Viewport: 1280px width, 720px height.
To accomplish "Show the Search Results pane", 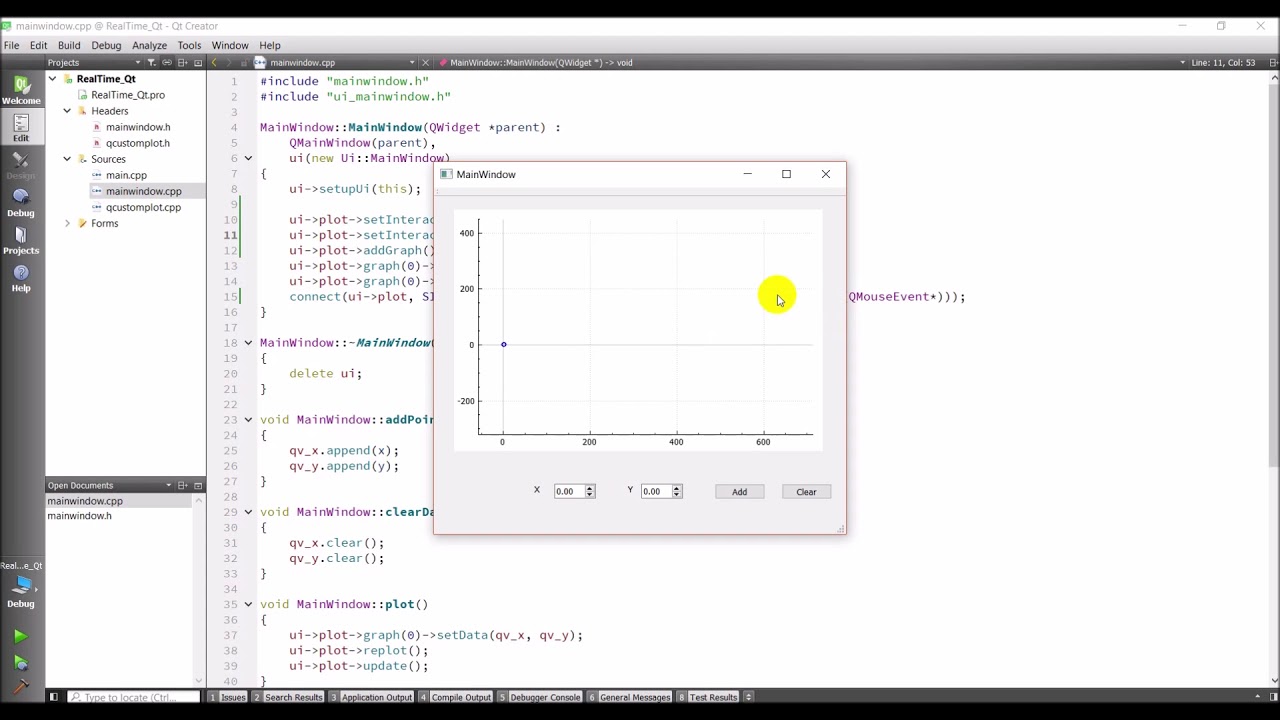I will (288, 697).
